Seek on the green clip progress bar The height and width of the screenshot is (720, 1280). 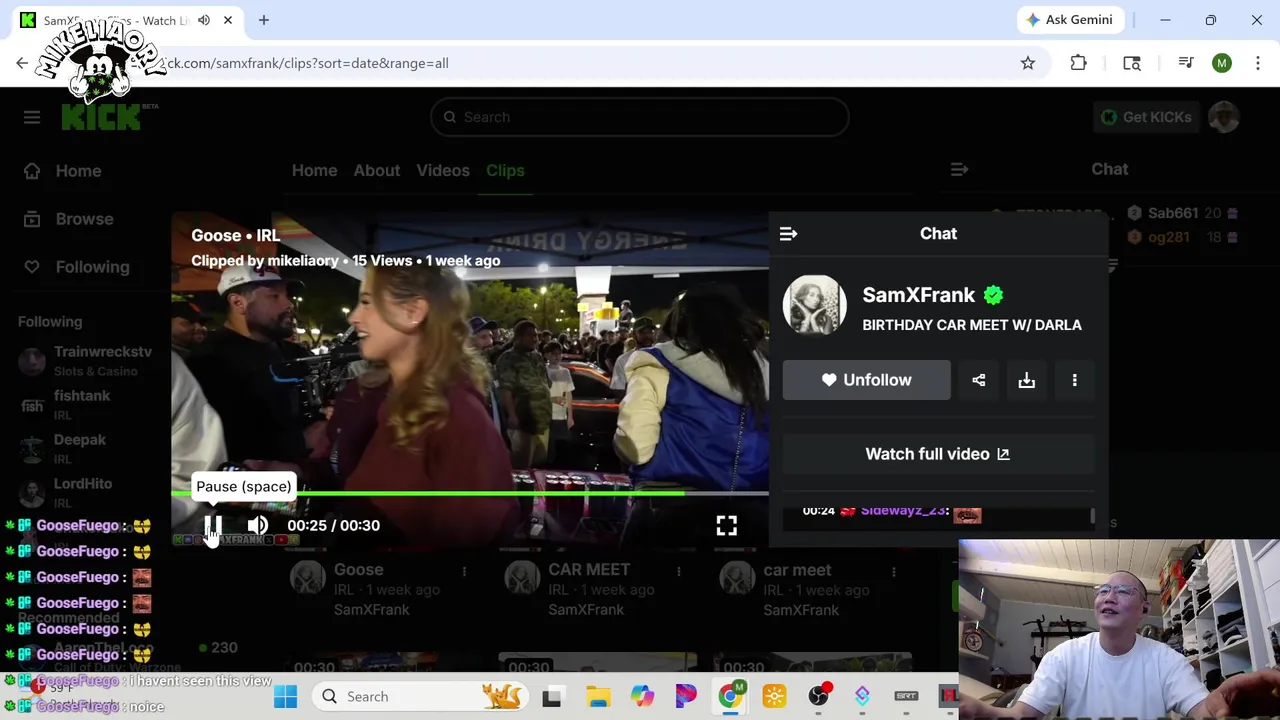pyautogui.click(x=470, y=493)
